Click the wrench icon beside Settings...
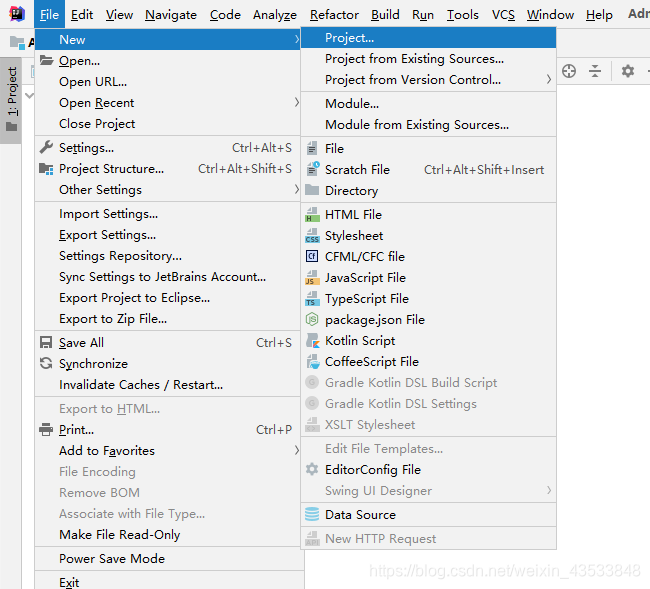Screen dimensions: 650x589 tap(46, 147)
